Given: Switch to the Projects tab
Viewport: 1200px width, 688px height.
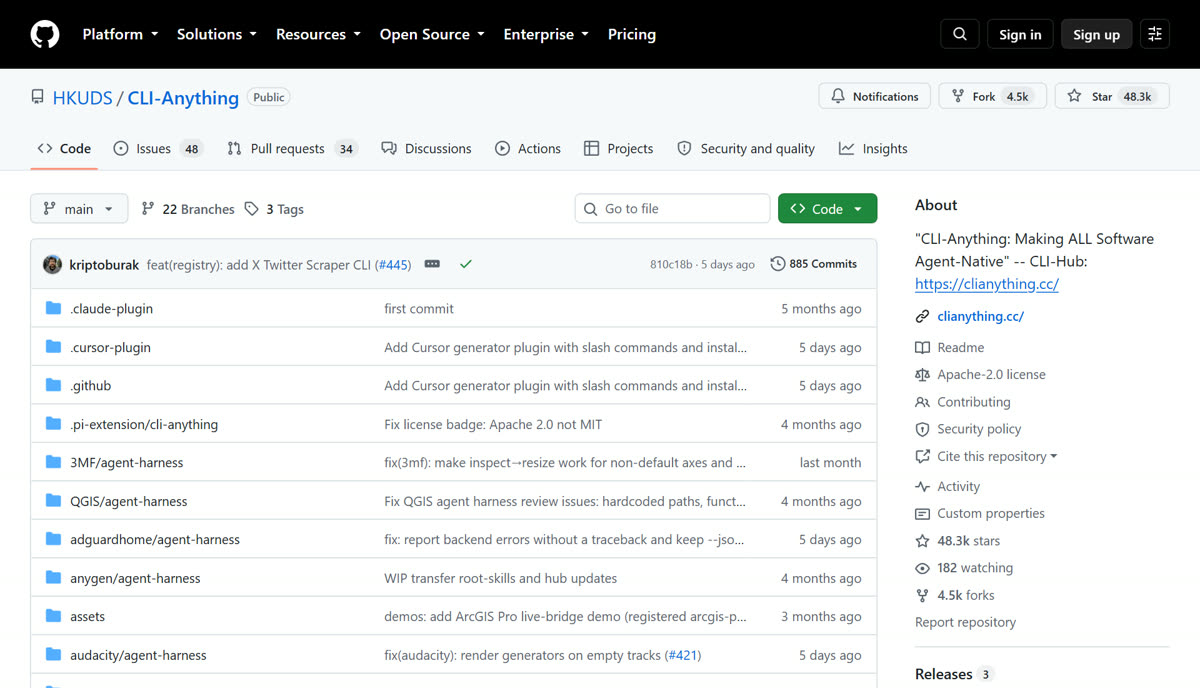Looking at the screenshot, I should 618,148.
